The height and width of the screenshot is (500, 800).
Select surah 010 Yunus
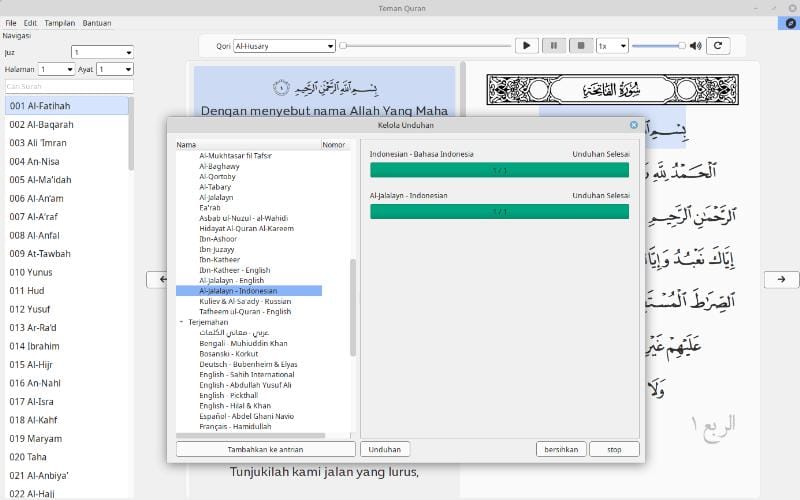click(x=67, y=272)
